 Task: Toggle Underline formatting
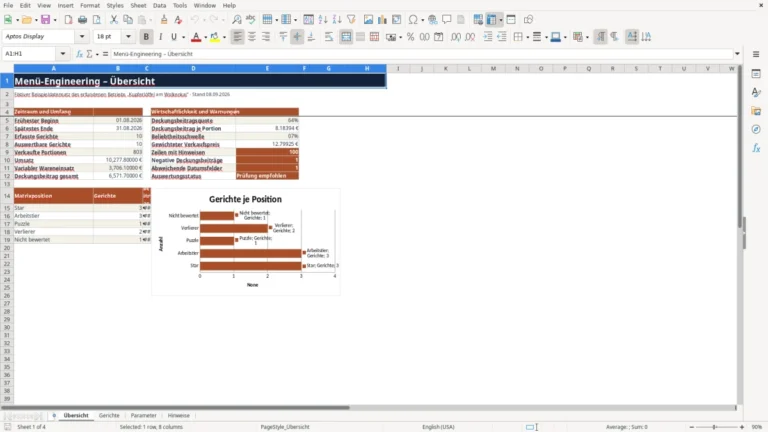(173, 37)
